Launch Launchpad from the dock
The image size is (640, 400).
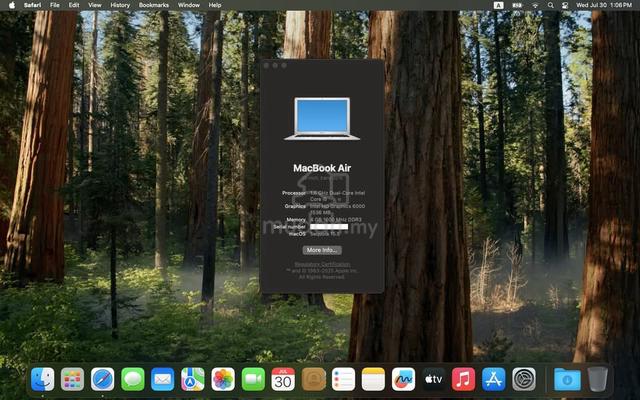click(x=73, y=379)
